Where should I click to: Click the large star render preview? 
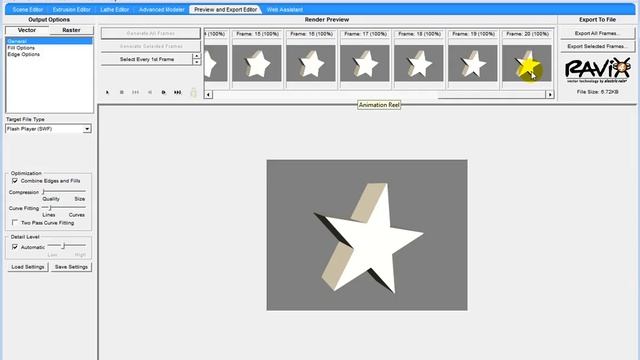367,235
